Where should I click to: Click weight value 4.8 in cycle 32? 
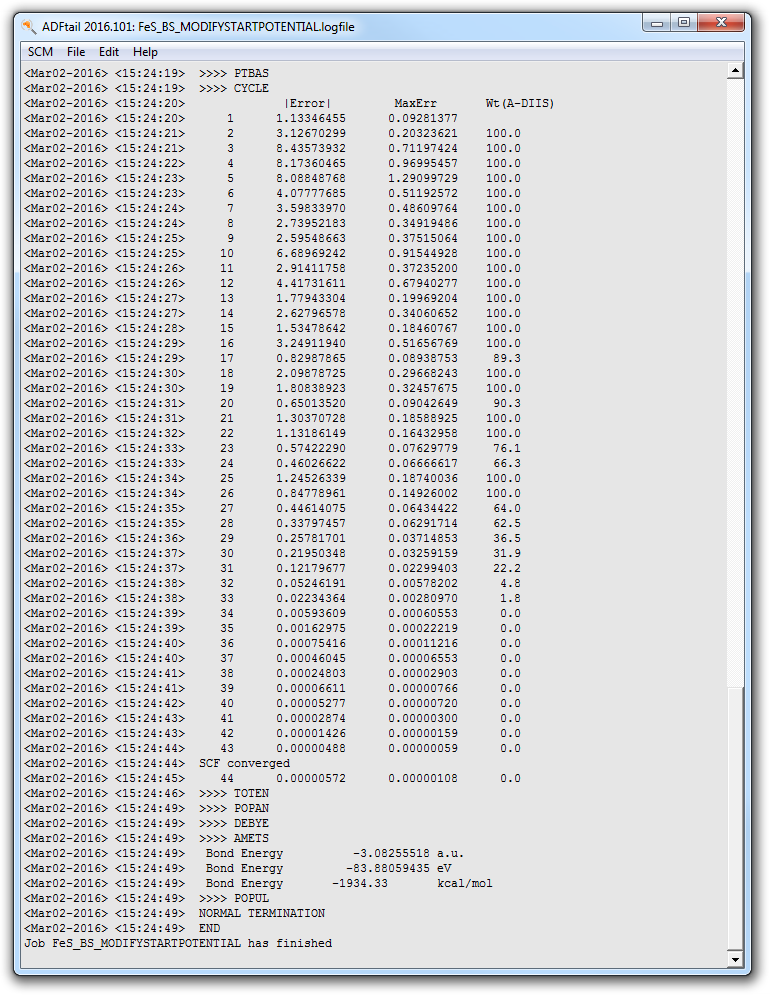(510, 583)
